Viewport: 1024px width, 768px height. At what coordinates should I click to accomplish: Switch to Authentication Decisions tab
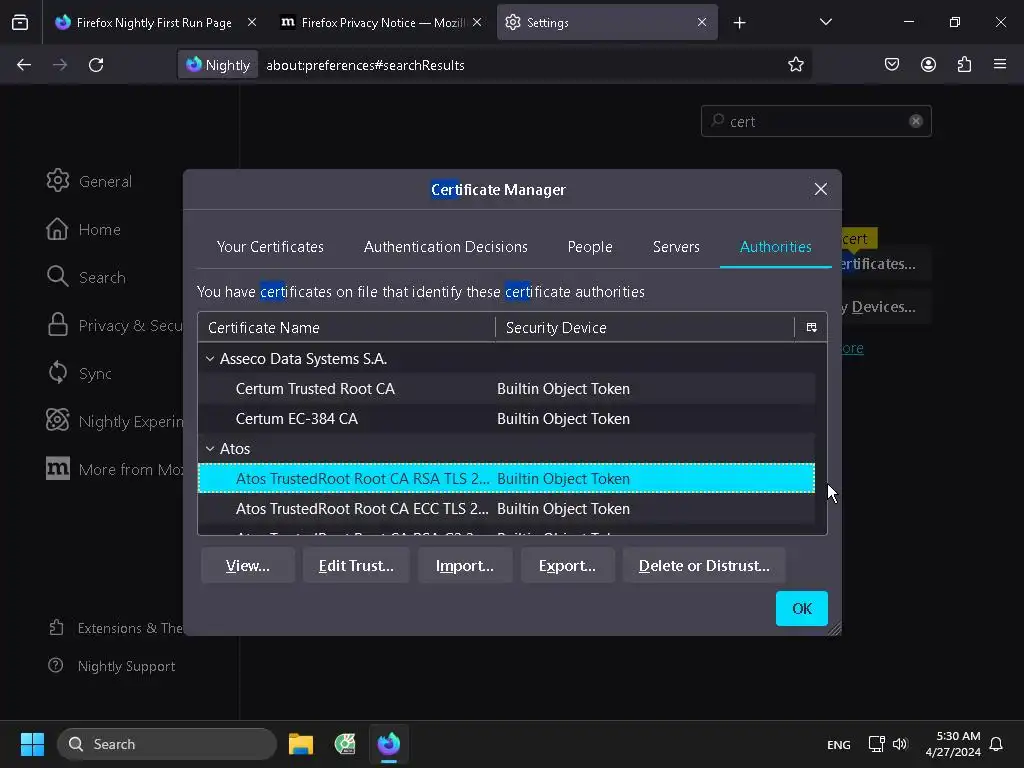click(446, 247)
